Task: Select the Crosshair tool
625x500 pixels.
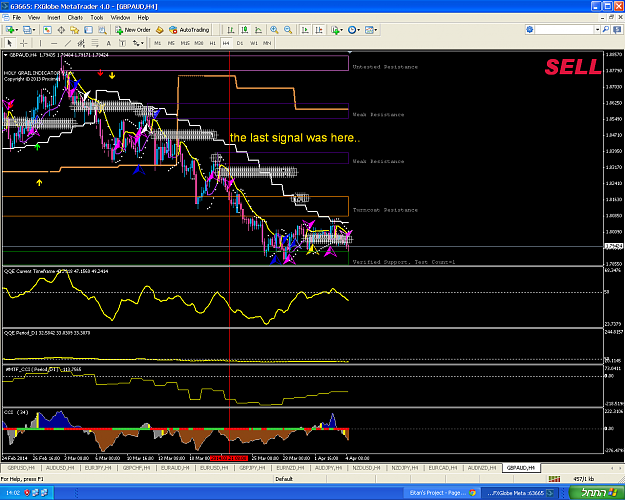Action: pyautogui.click(x=24, y=43)
